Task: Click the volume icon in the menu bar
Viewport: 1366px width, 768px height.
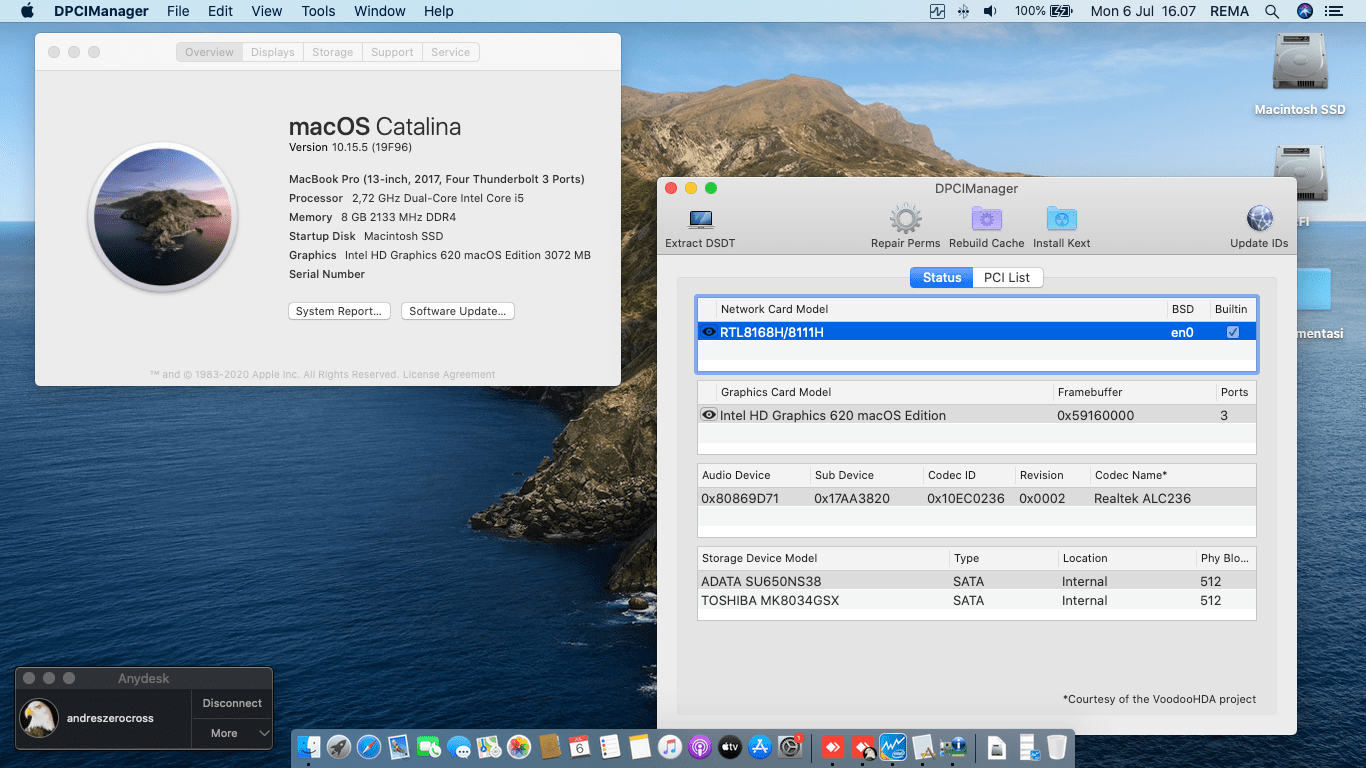Action: [x=990, y=11]
